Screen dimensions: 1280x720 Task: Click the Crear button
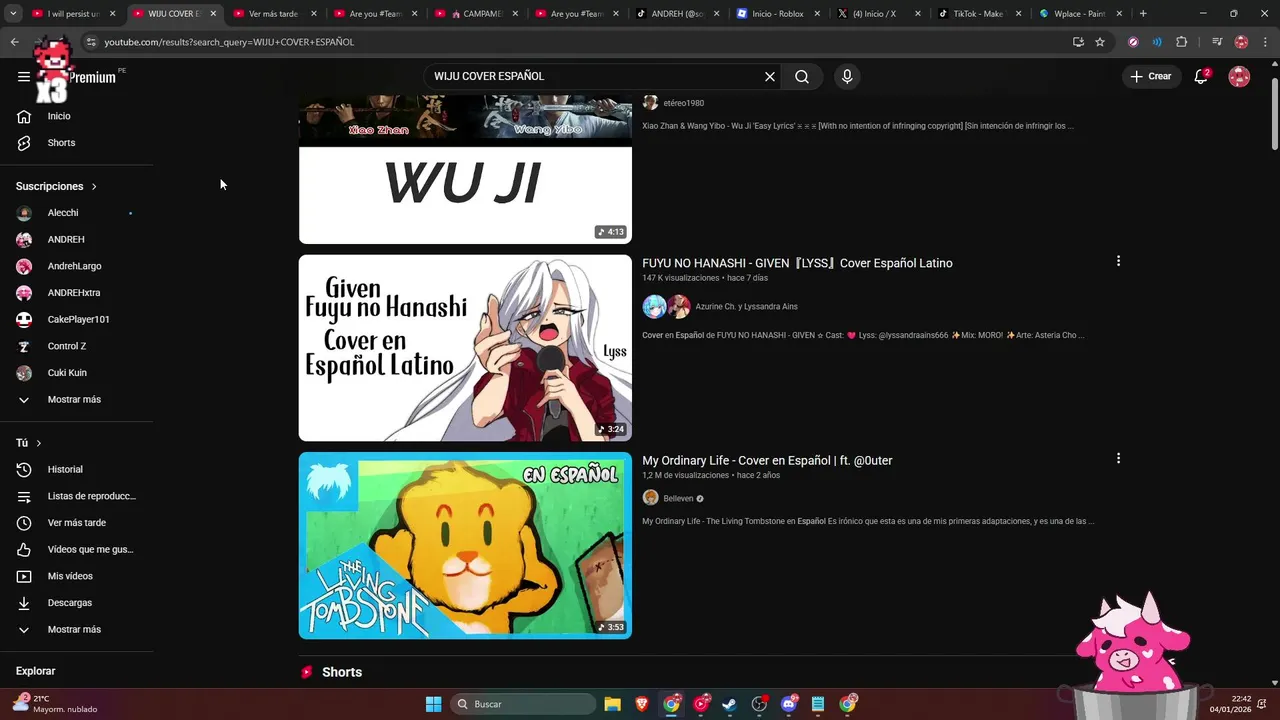(x=1151, y=76)
